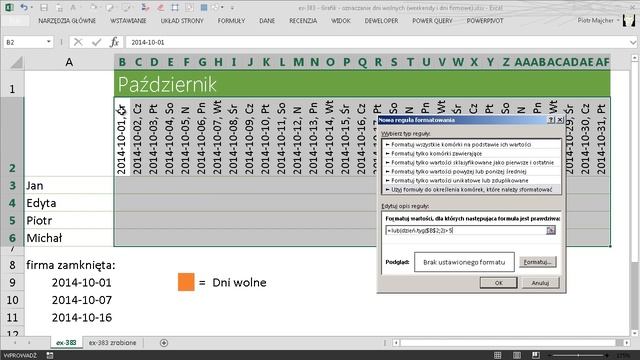Click the help question mark in the dialog title bar
640x360 pixels.
click(x=551, y=120)
